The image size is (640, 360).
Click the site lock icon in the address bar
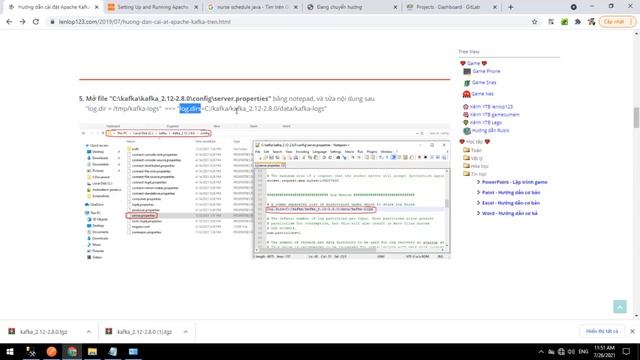(52, 22)
